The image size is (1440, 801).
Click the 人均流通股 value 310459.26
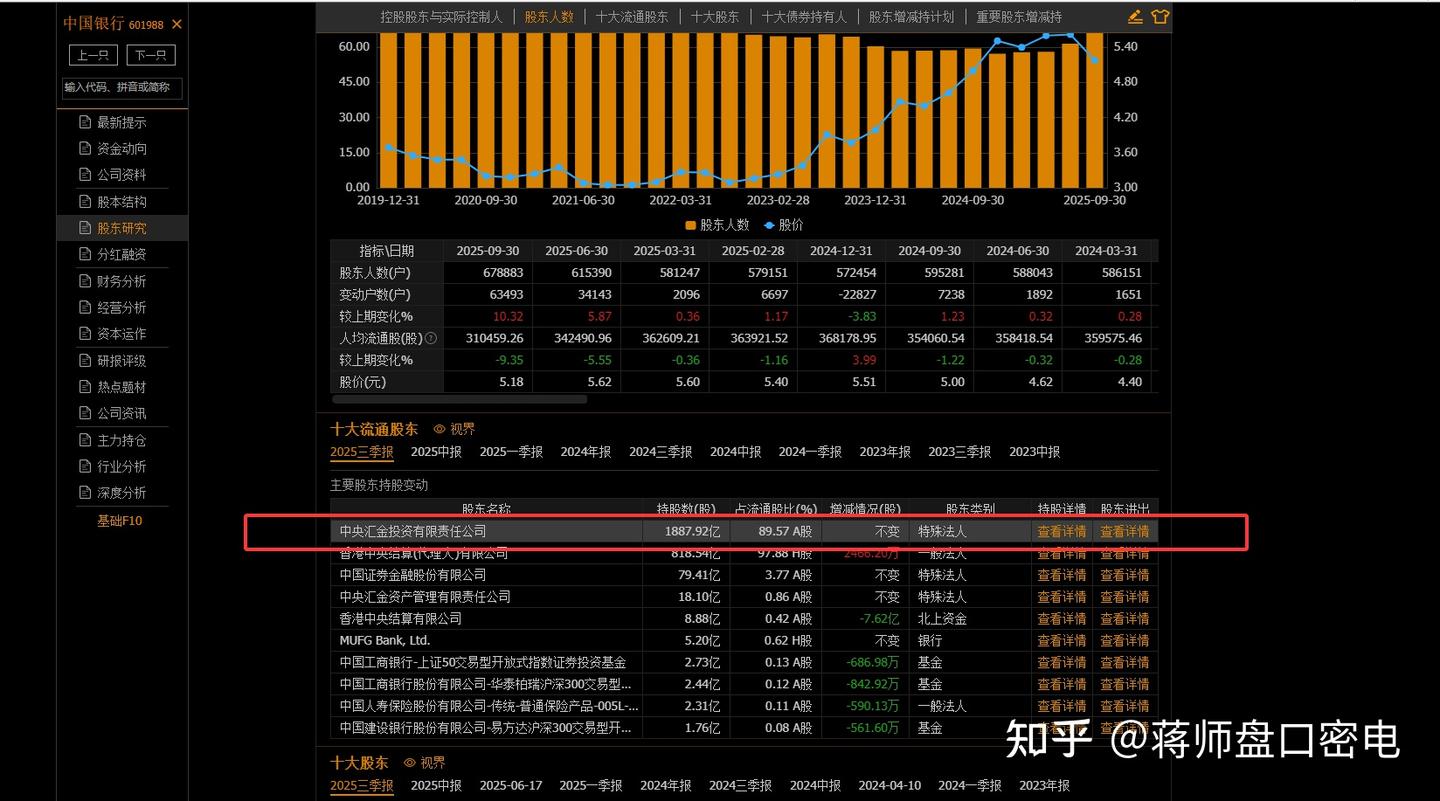(495, 339)
